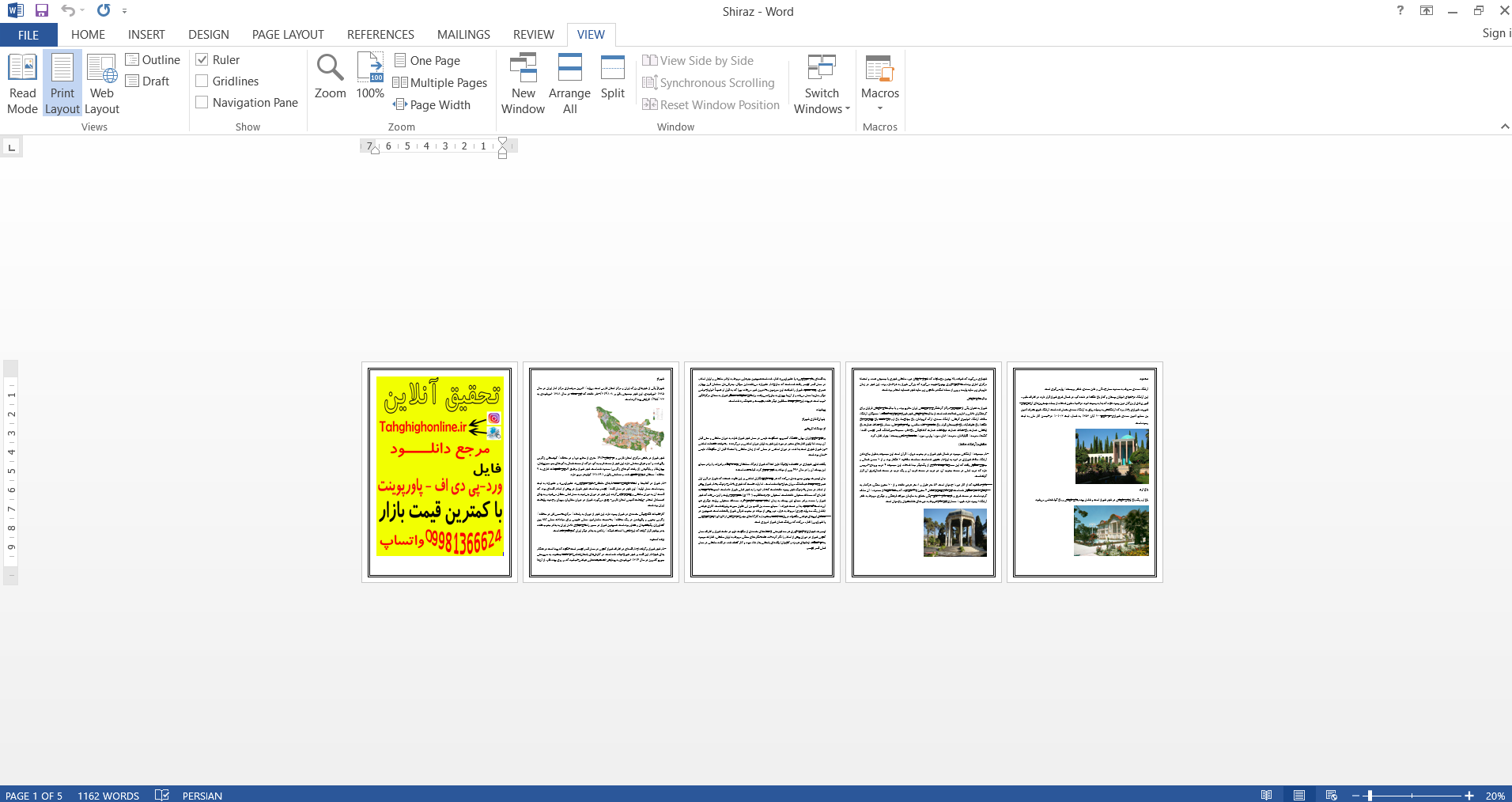Switch to the DESIGN tab
1512x802 pixels.
click(x=209, y=35)
